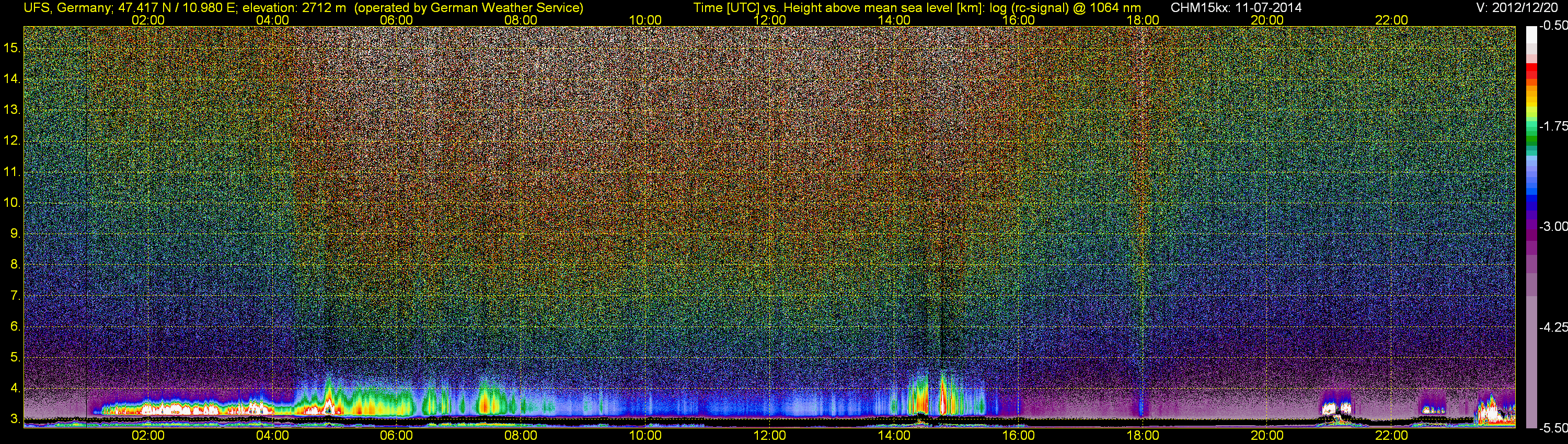The image size is (1568, 444).
Task: Click the colorbar value '-0.50'
Action: click(x=1553, y=26)
